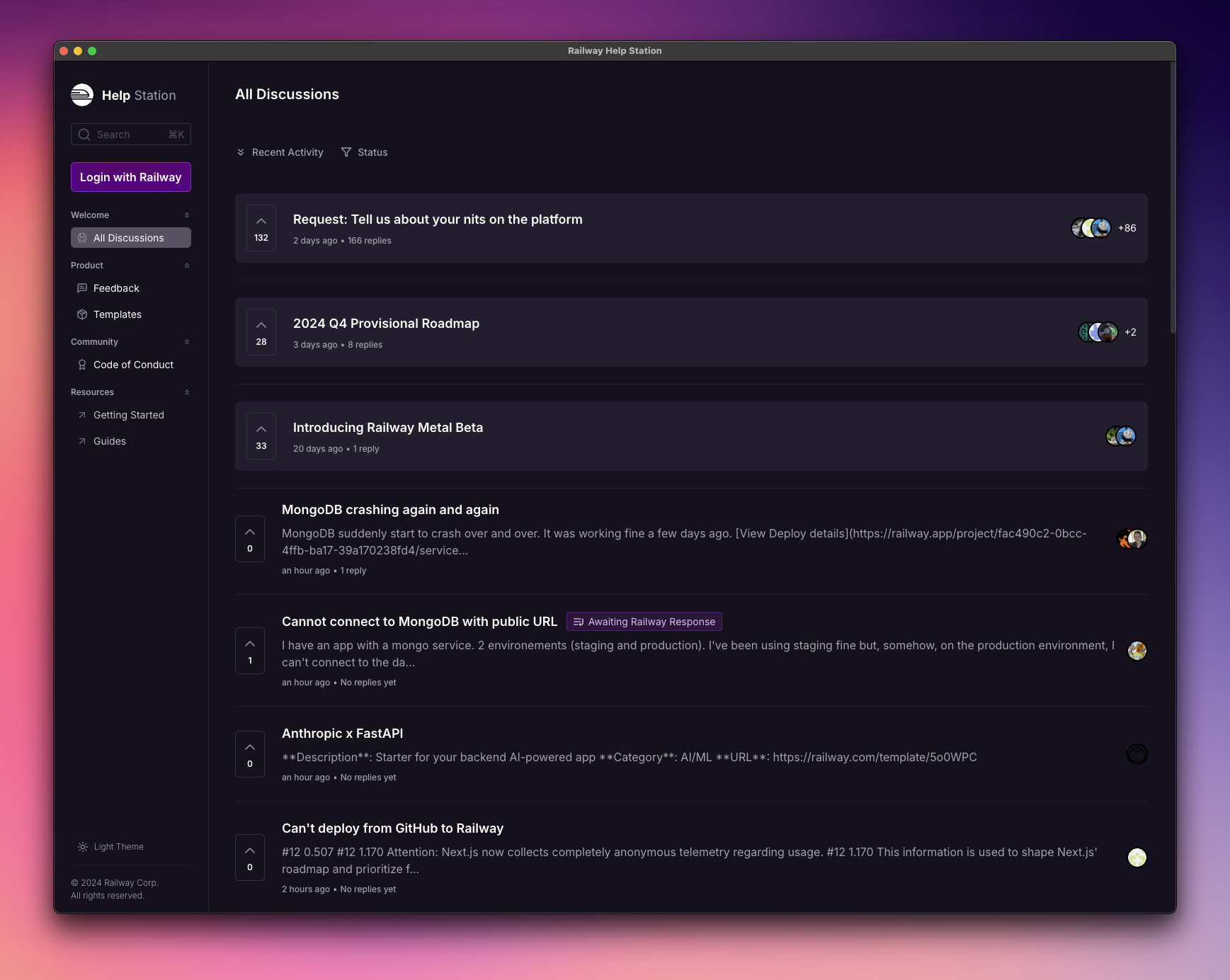The height and width of the screenshot is (980, 1230).
Task: Upvote Cannot connect to MongoDB post
Action: point(250,651)
